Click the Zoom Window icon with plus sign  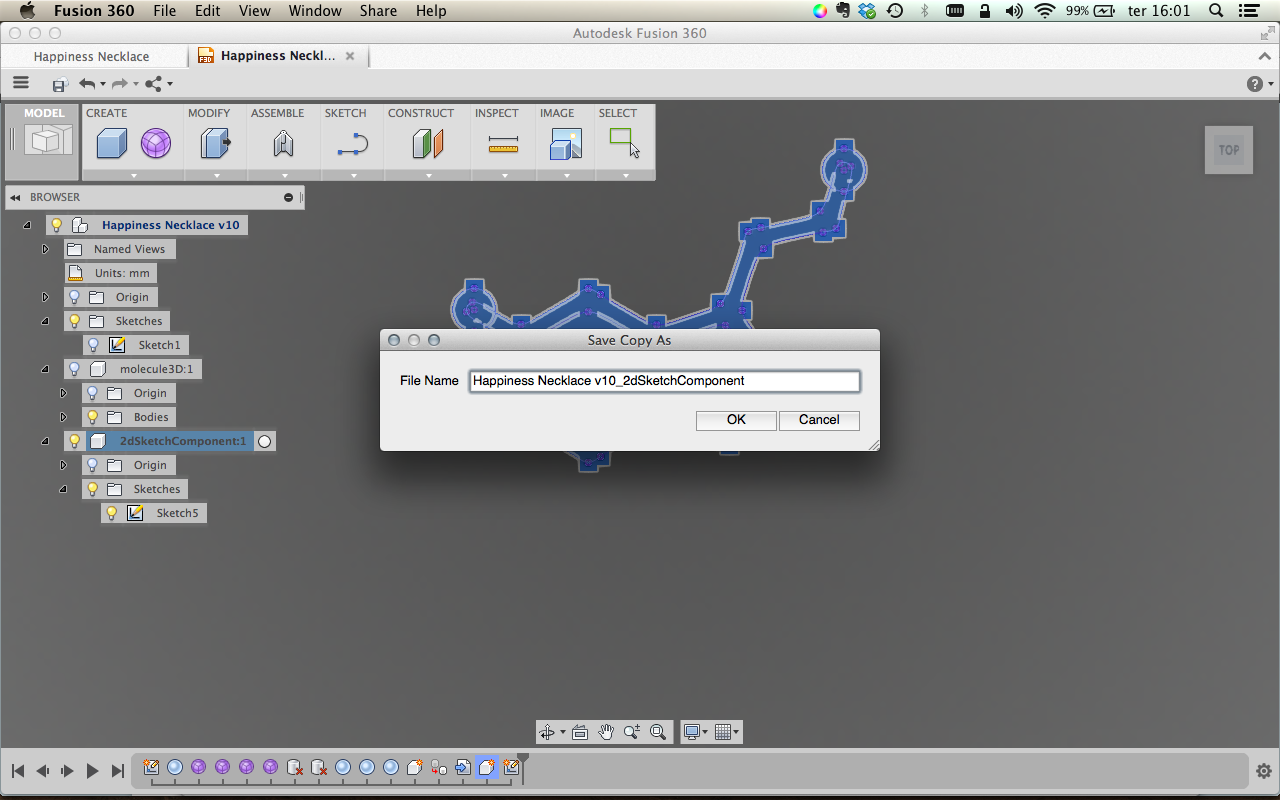click(x=632, y=732)
